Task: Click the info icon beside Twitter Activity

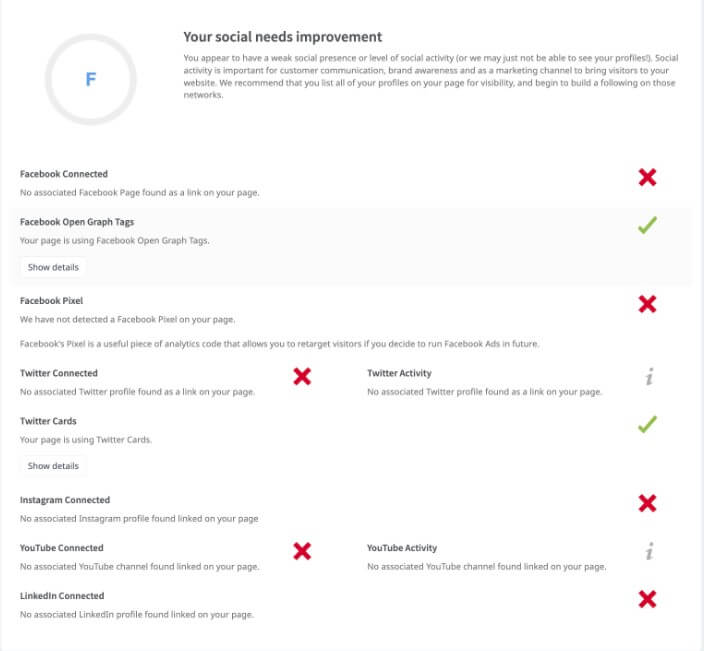Action: 649,377
